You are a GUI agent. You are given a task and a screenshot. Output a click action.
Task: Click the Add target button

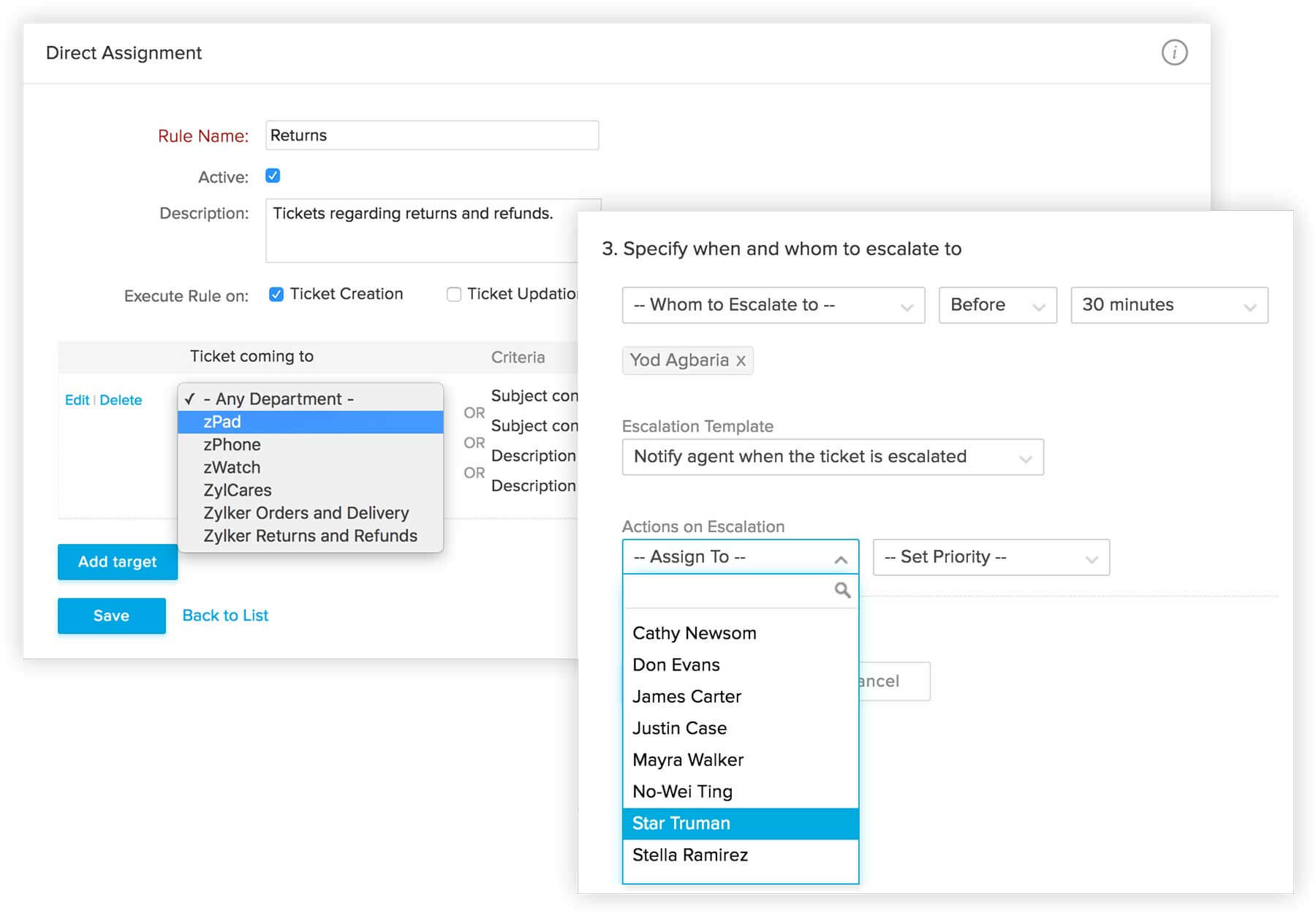117,561
